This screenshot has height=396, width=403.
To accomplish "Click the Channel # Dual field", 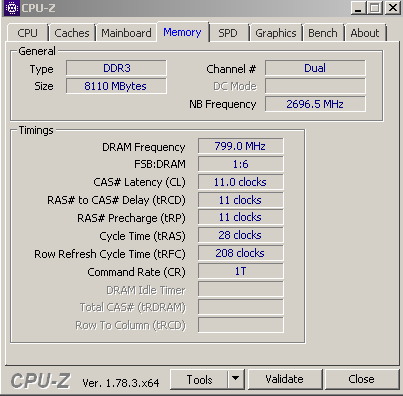I will pyautogui.click(x=315, y=68).
